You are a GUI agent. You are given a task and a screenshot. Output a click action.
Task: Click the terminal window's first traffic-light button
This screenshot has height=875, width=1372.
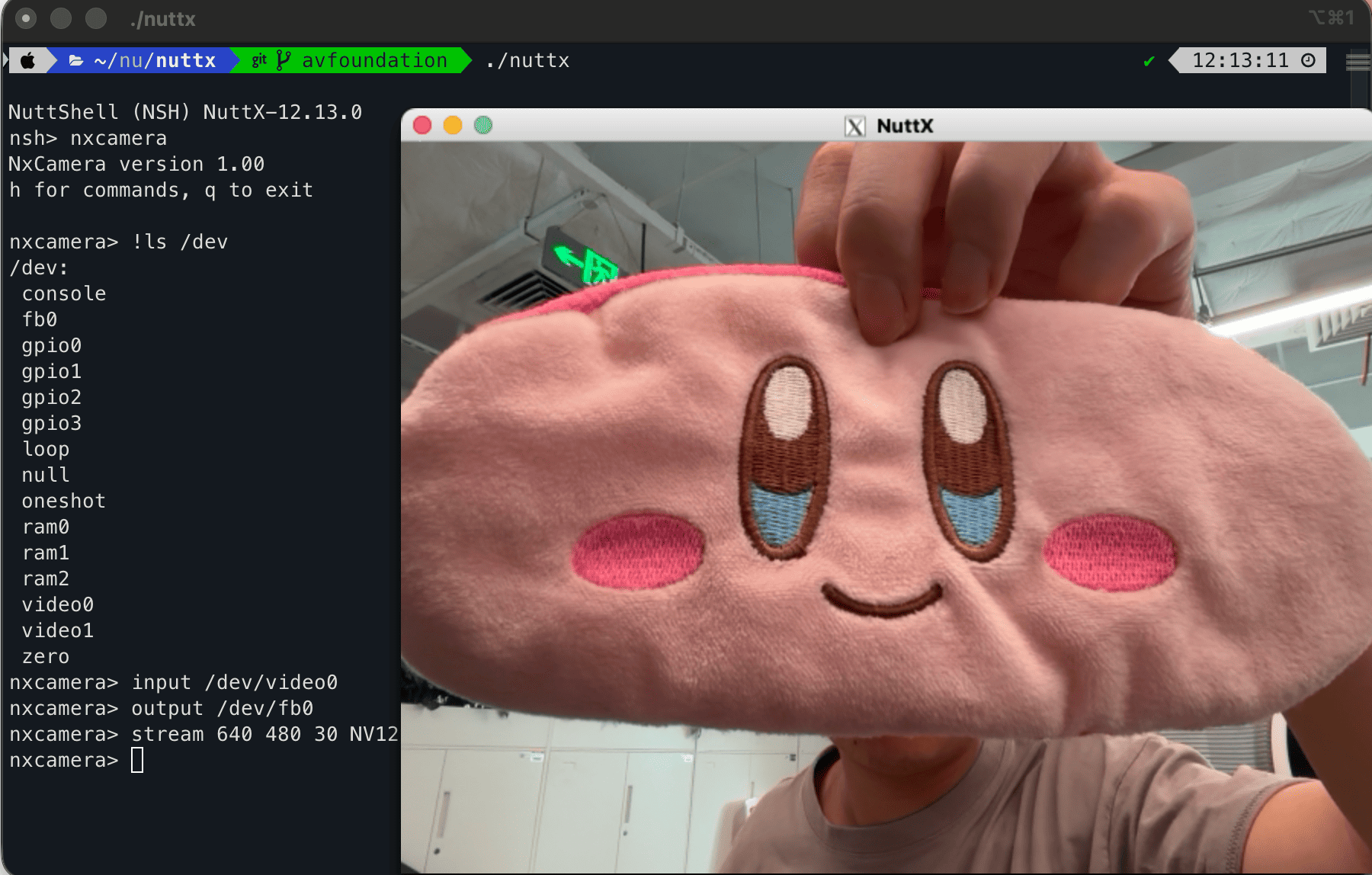pyautogui.click(x=26, y=18)
